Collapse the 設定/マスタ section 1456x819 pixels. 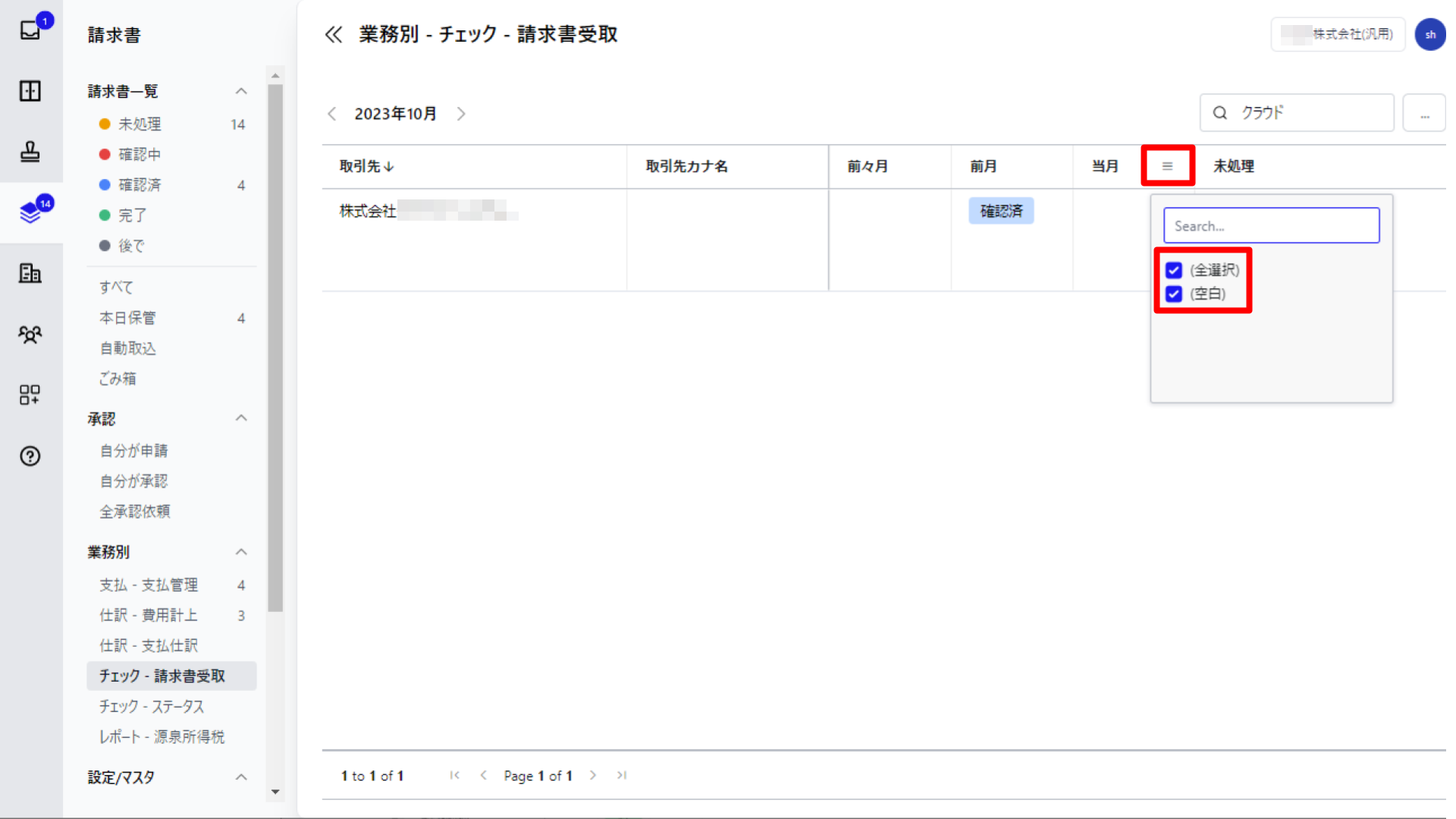241,777
